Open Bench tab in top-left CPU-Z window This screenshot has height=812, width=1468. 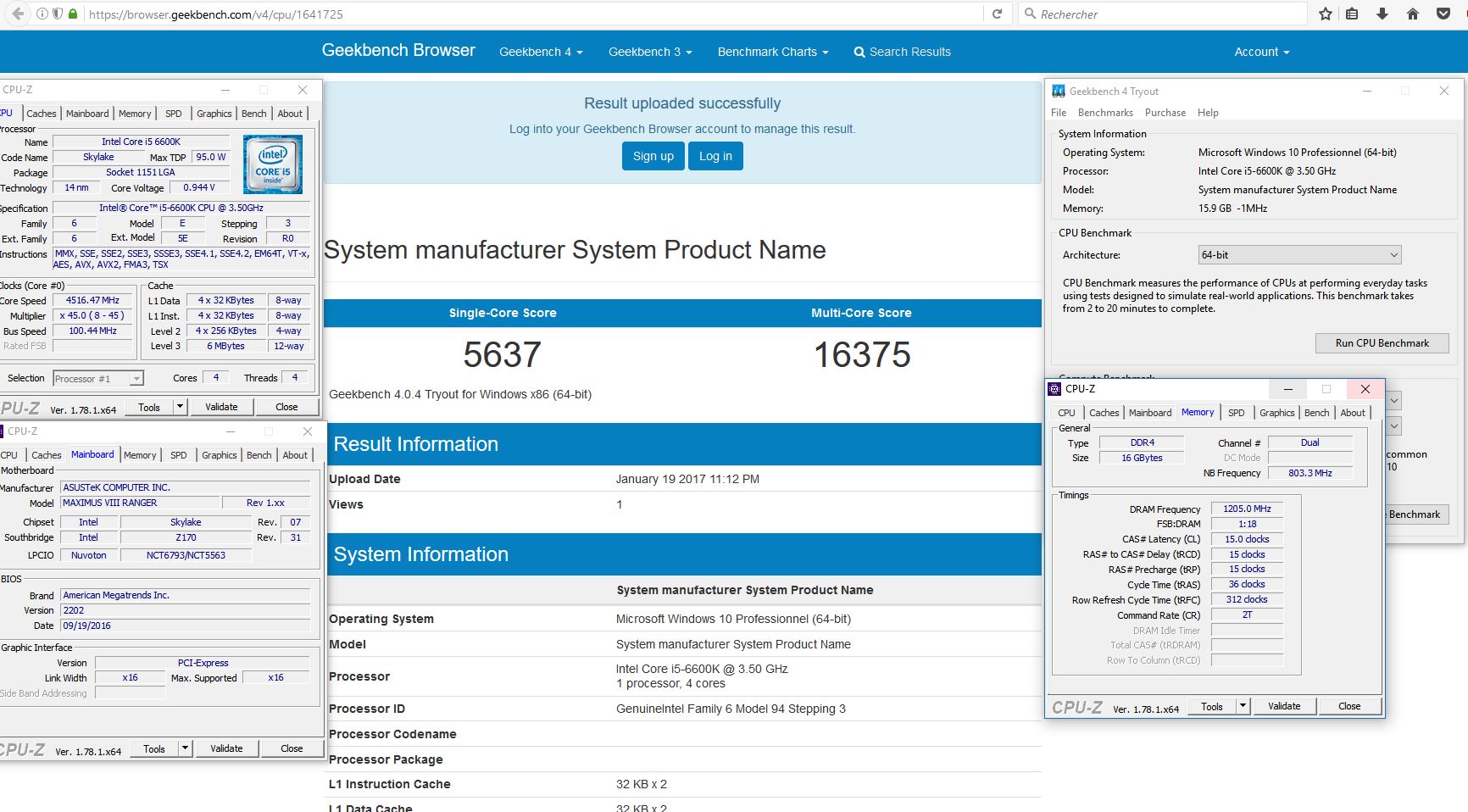click(253, 114)
